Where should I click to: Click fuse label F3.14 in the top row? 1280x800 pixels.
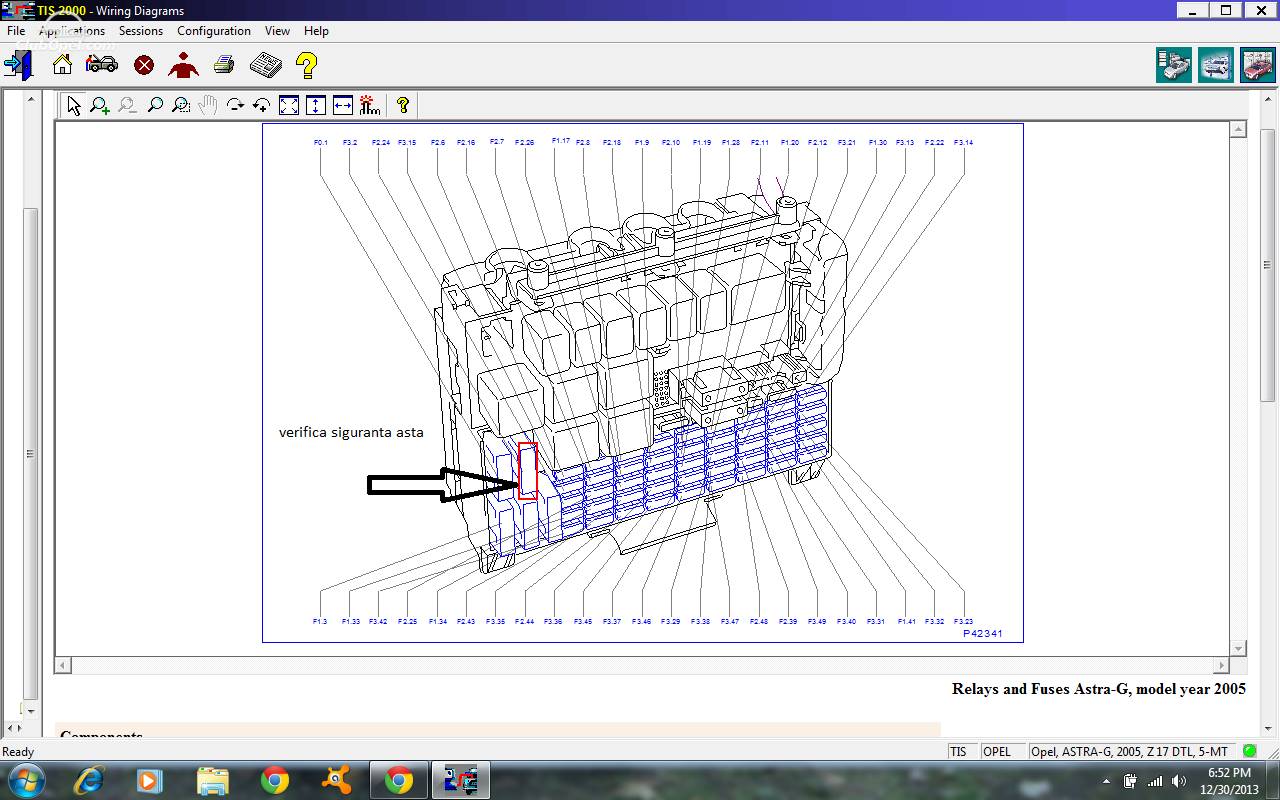click(x=964, y=143)
